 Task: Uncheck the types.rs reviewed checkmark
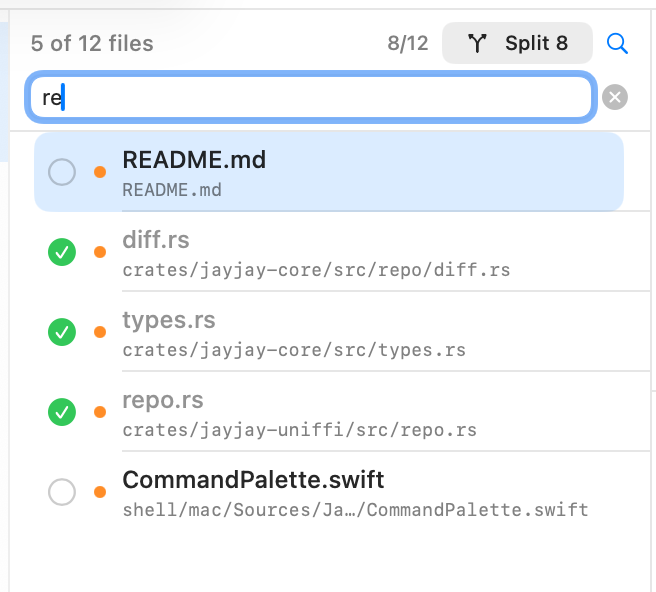[62, 332]
